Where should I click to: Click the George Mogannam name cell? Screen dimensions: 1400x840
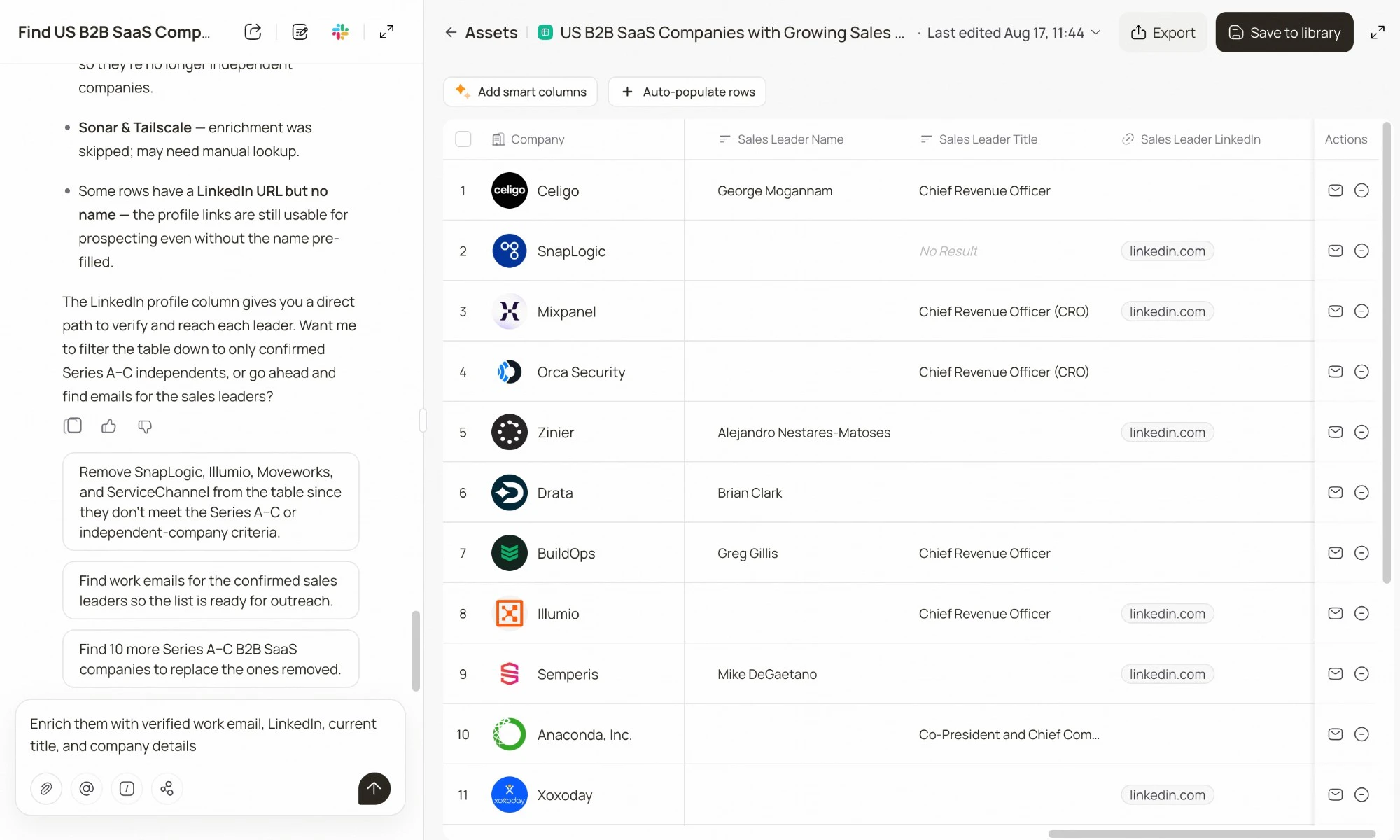(775, 190)
